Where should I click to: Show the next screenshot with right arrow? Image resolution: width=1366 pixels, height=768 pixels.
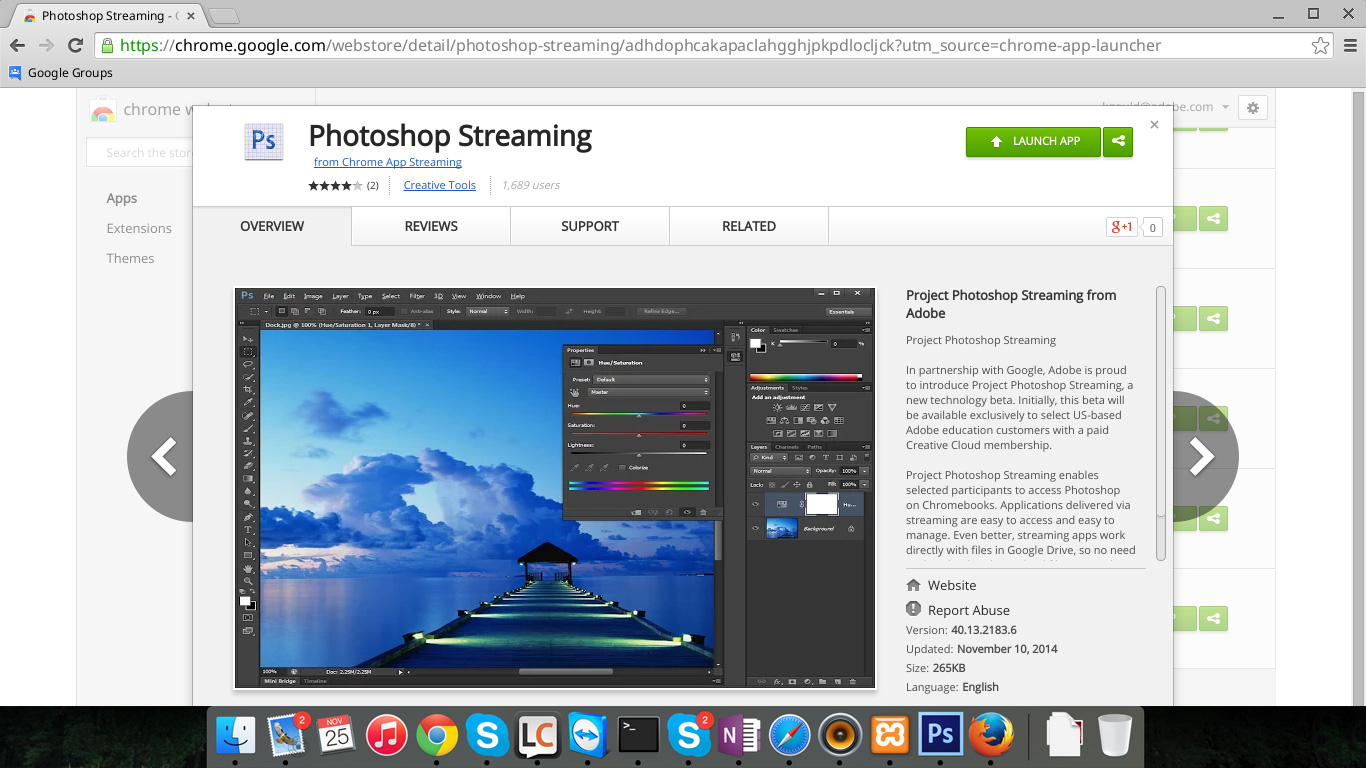(1202, 456)
